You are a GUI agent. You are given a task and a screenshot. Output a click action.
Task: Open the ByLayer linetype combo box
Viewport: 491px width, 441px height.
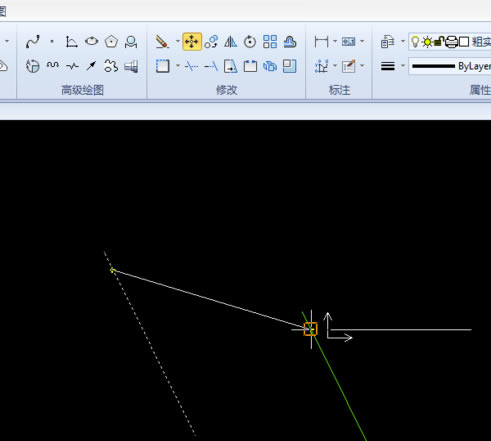coord(450,66)
